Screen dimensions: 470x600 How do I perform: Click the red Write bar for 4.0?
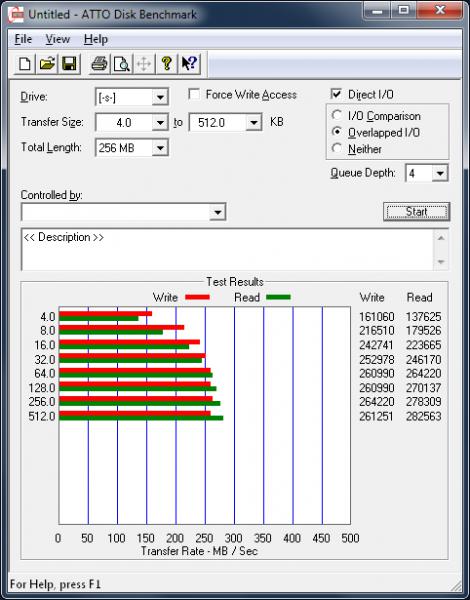pyautogui.click(x=106, y=314)
